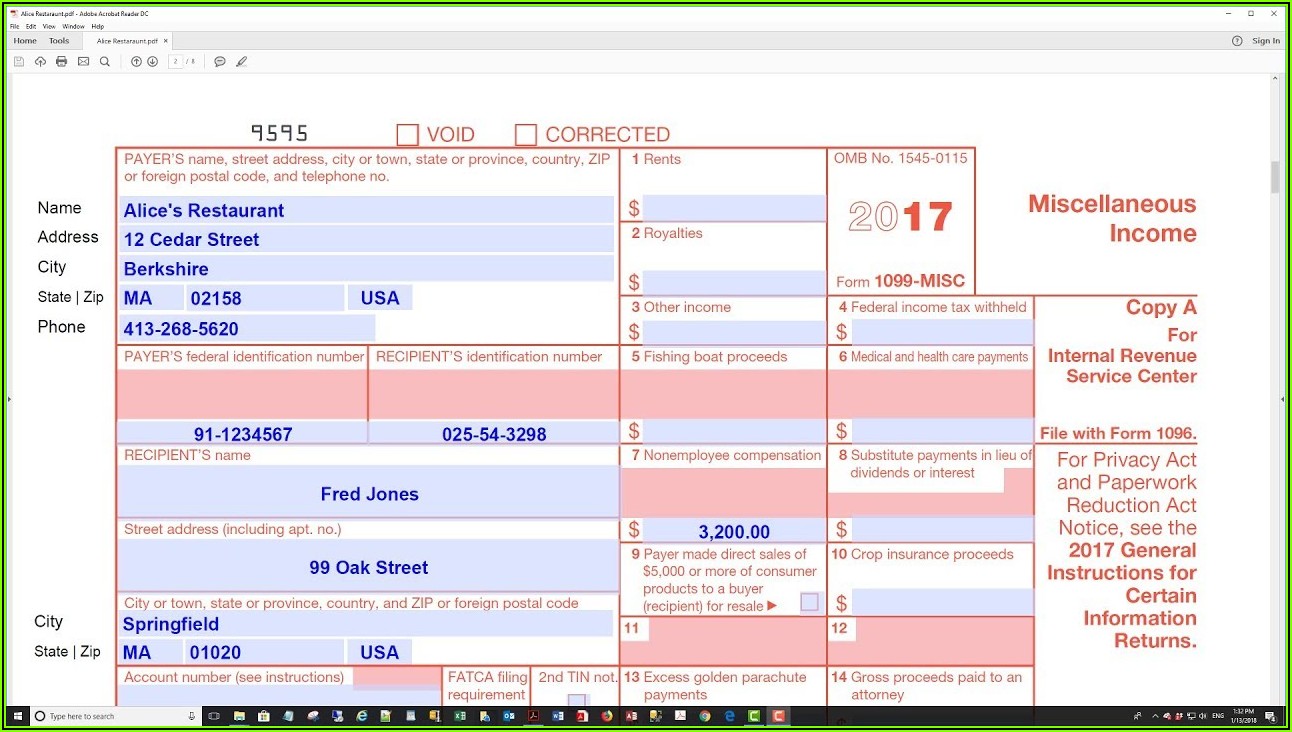Add a comment with the speech bubble icon
This screenshot has height=732, width=1292.
(x=220, y=62)
